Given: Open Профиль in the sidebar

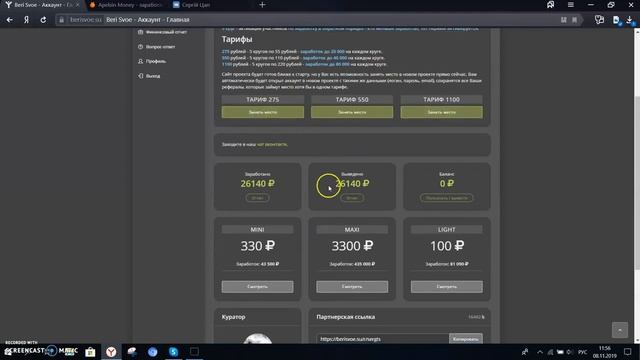Looking at the screenshot, I should [x=152, y=61].
